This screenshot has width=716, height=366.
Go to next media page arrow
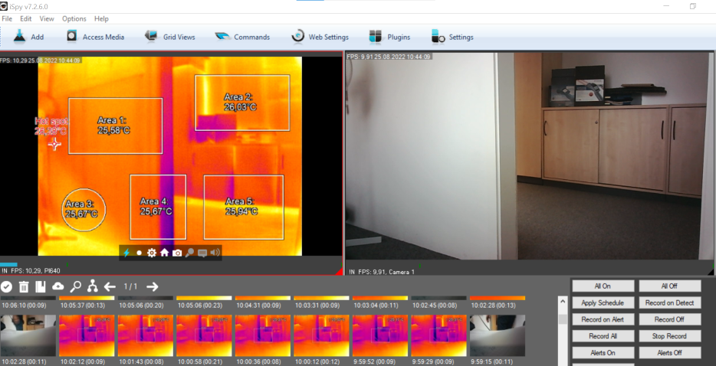(x=153, y=287)
